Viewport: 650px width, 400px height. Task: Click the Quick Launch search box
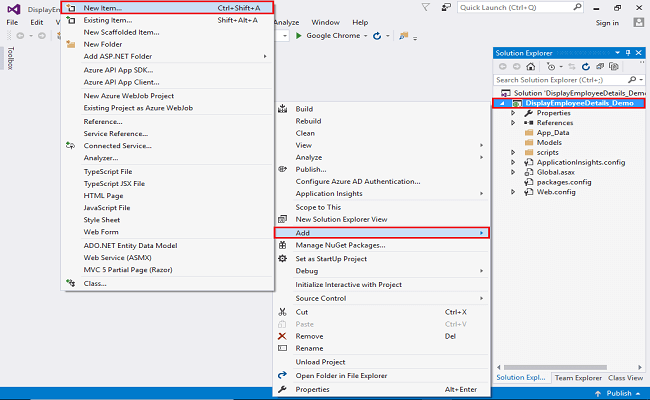click(x=520, y=7)
